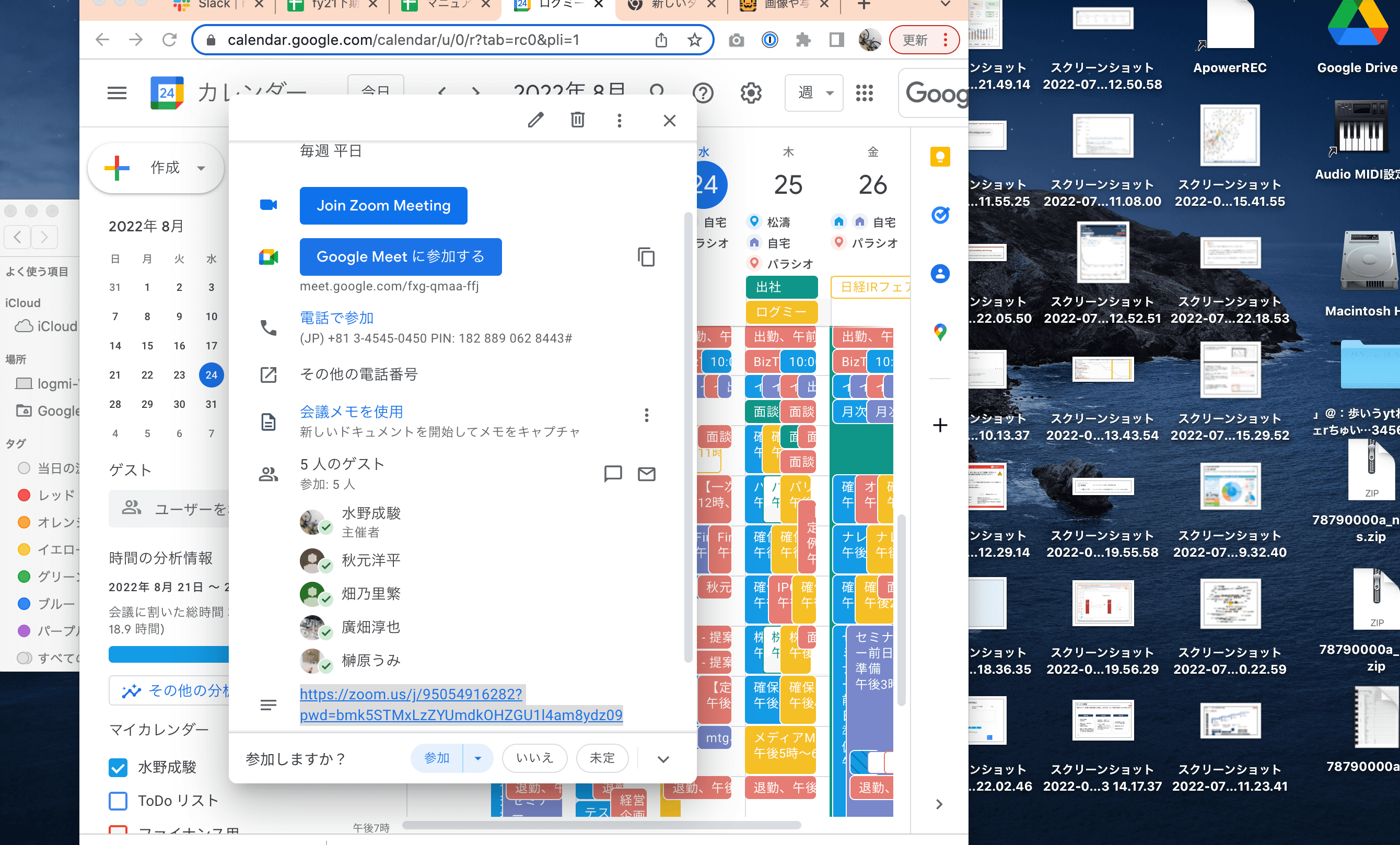Select レッド tag in Finder sidebar
This screenshot has height=845, width=1400.
point(46,495)
